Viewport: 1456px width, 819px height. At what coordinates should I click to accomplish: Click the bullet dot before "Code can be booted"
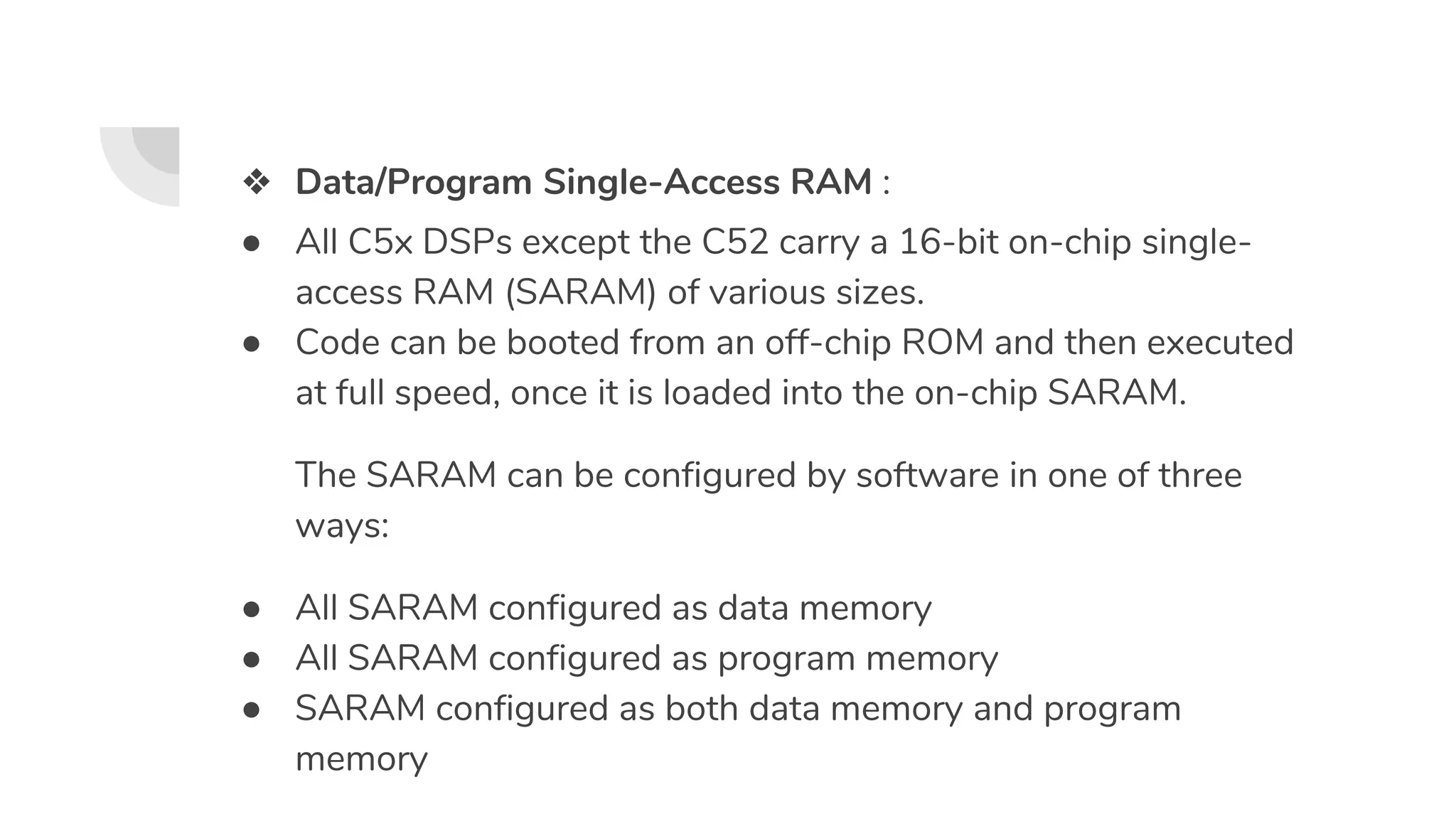pos(251,344)
